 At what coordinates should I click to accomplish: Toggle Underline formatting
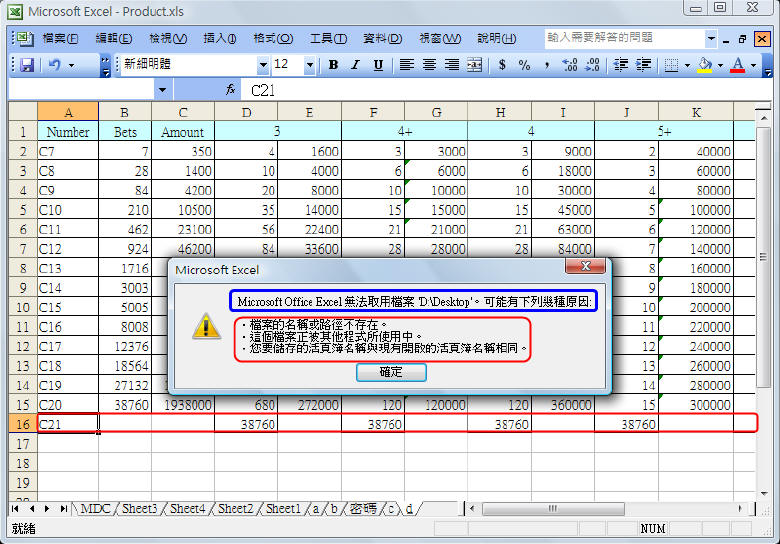click(378, 65)
